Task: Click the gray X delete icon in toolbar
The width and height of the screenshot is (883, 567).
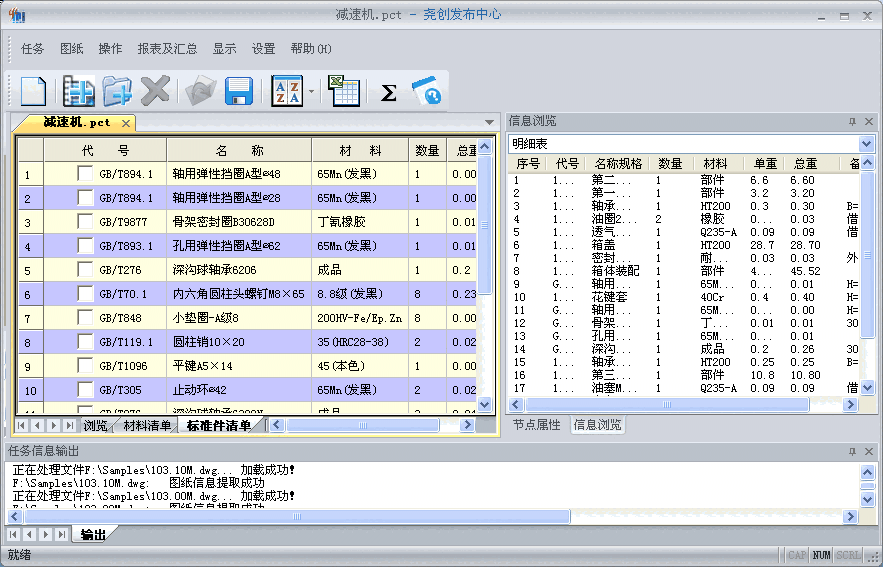Action: click(x=155, y=91)
